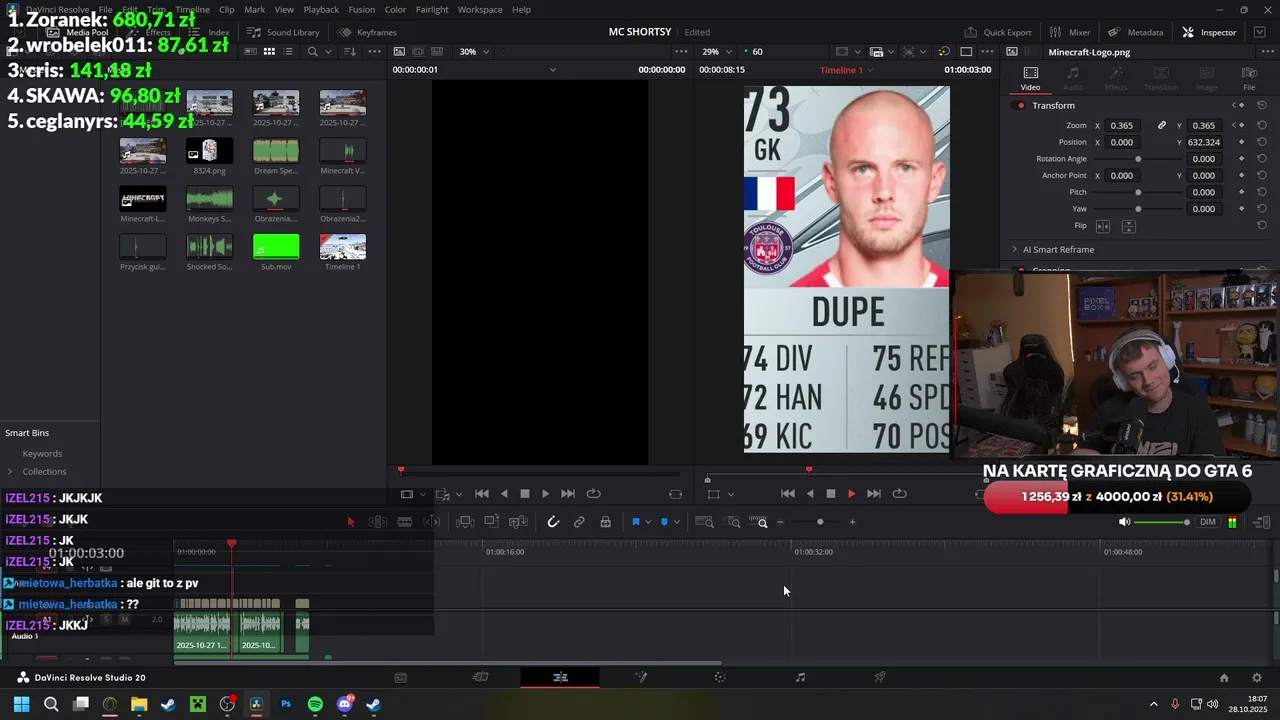Open the Help menu
1280x720 pixels.
pyautogui.click(x=521, y=9)
